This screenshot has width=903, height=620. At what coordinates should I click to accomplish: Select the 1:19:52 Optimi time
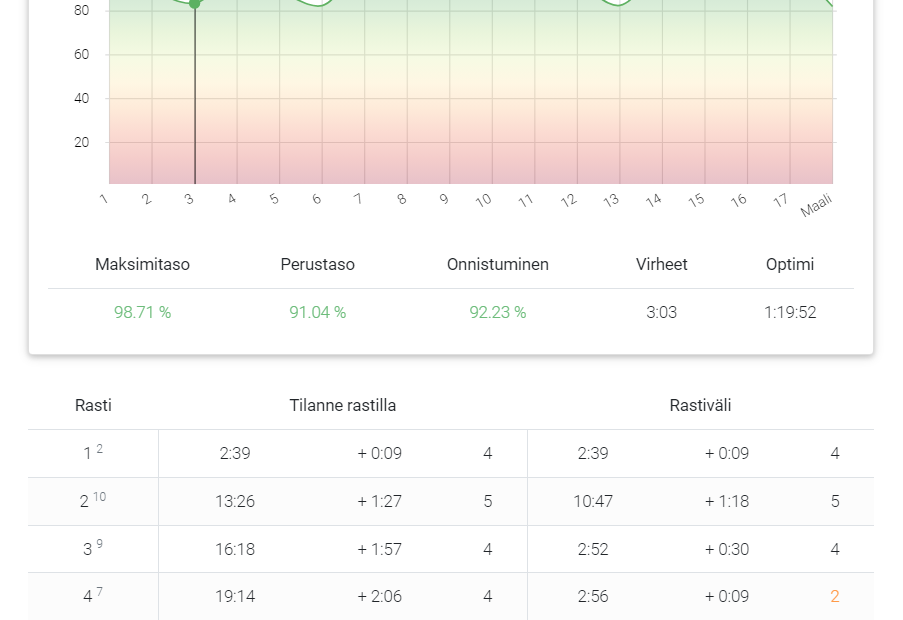789,312
